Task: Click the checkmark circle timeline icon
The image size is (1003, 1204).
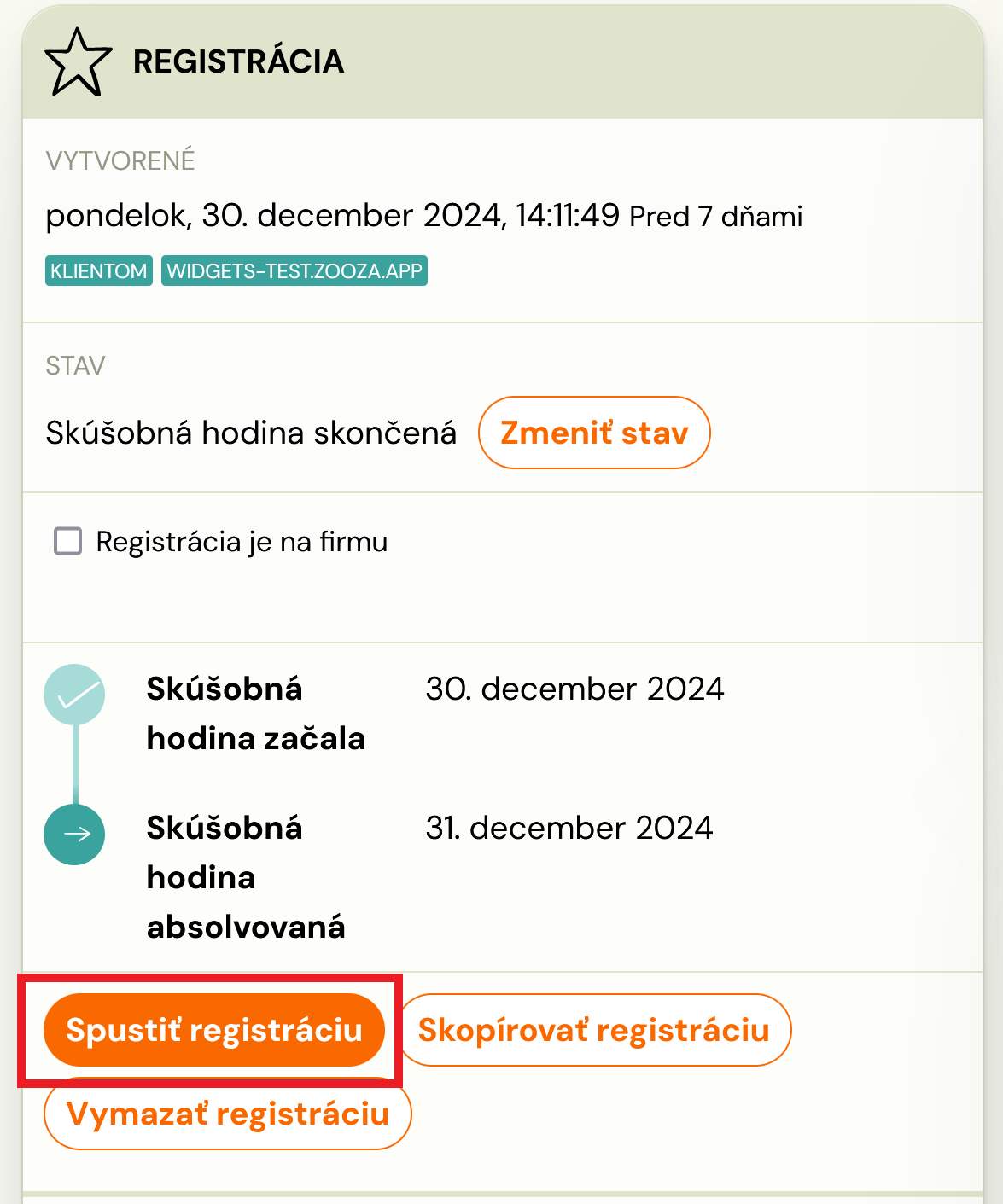Action: point(74,695)
